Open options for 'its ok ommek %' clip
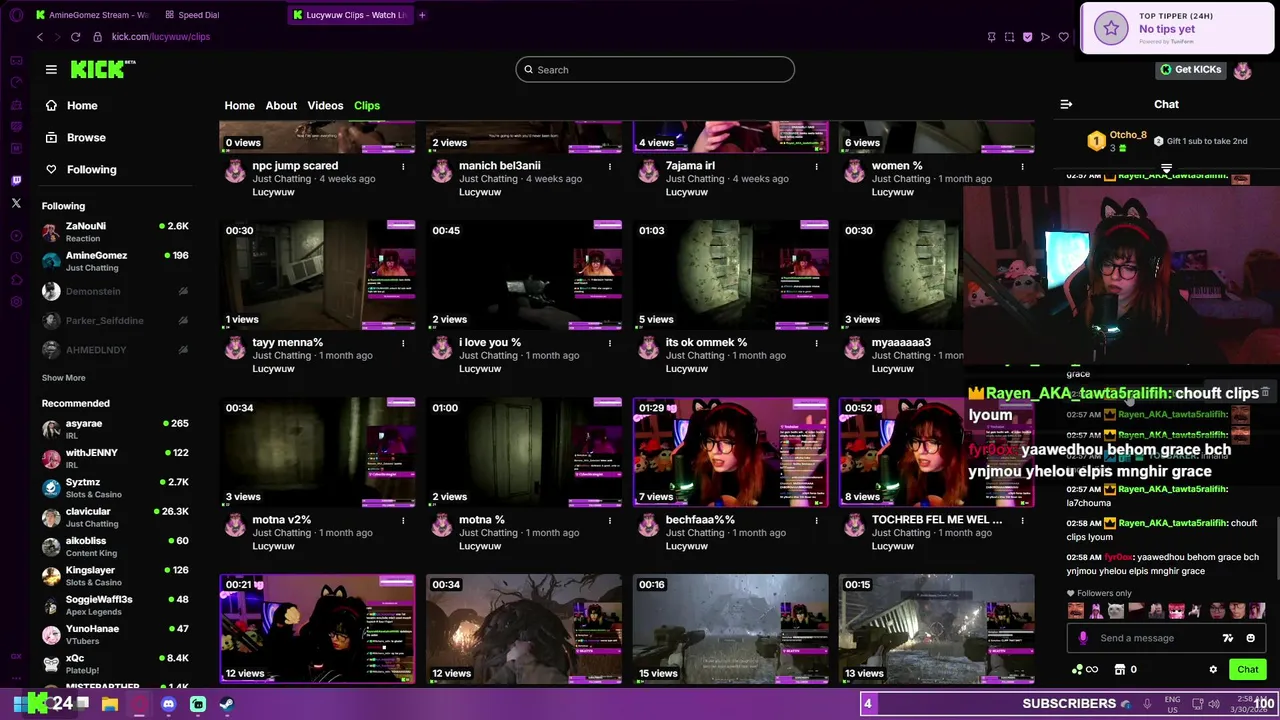1280x720 pixels. point(817,343)
